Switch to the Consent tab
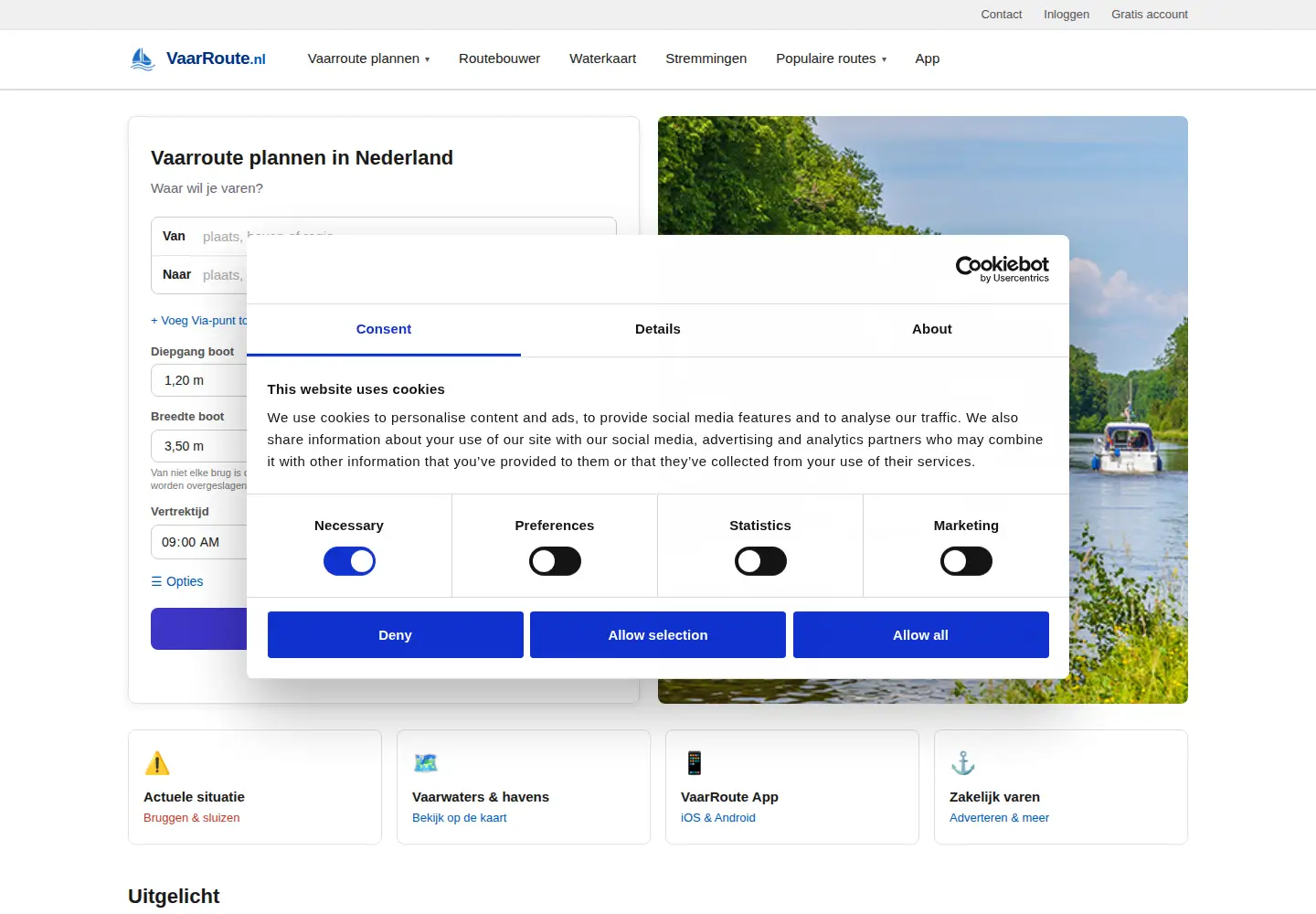The width and height of the screenshot is (1316, 914). pyautogui.click(x=384, y=329)
